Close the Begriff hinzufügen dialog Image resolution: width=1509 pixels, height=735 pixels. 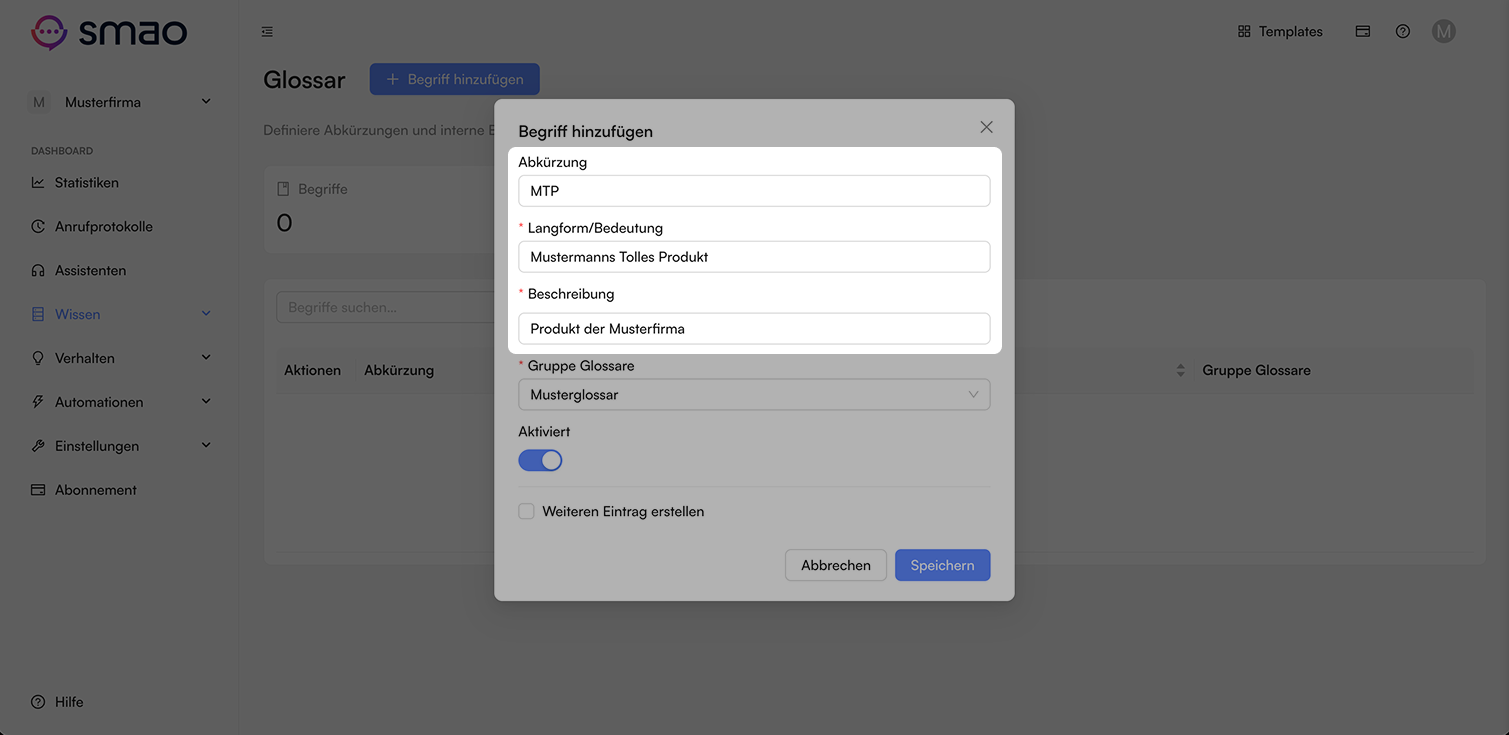pos(986,127)
